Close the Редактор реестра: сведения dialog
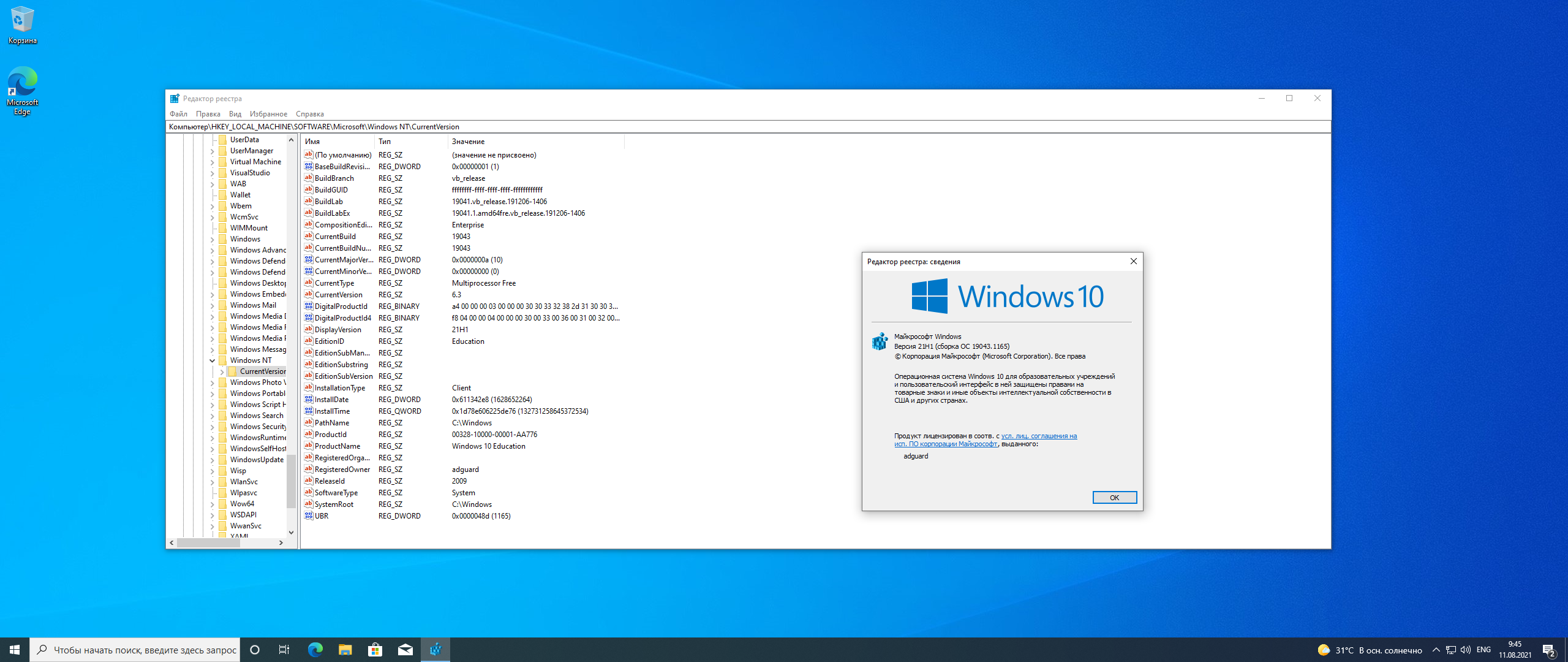1568x662 pixels. coord(1133,262)
